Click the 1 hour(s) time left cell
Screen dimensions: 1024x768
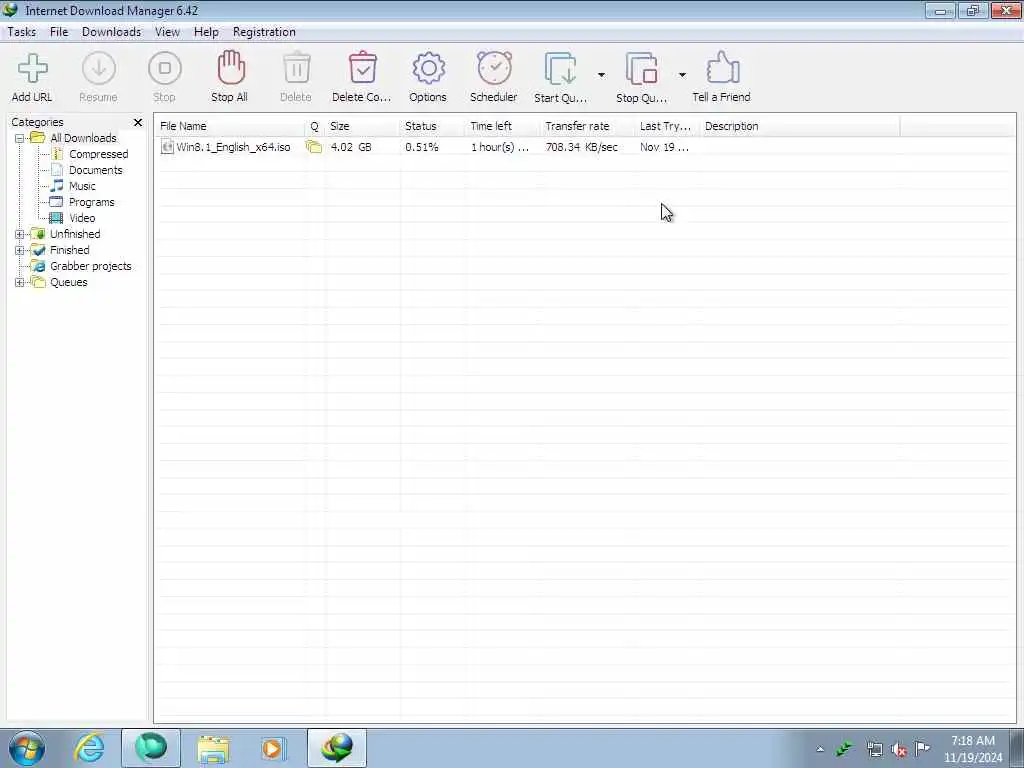pyautogui.click(x=500, y=147)
